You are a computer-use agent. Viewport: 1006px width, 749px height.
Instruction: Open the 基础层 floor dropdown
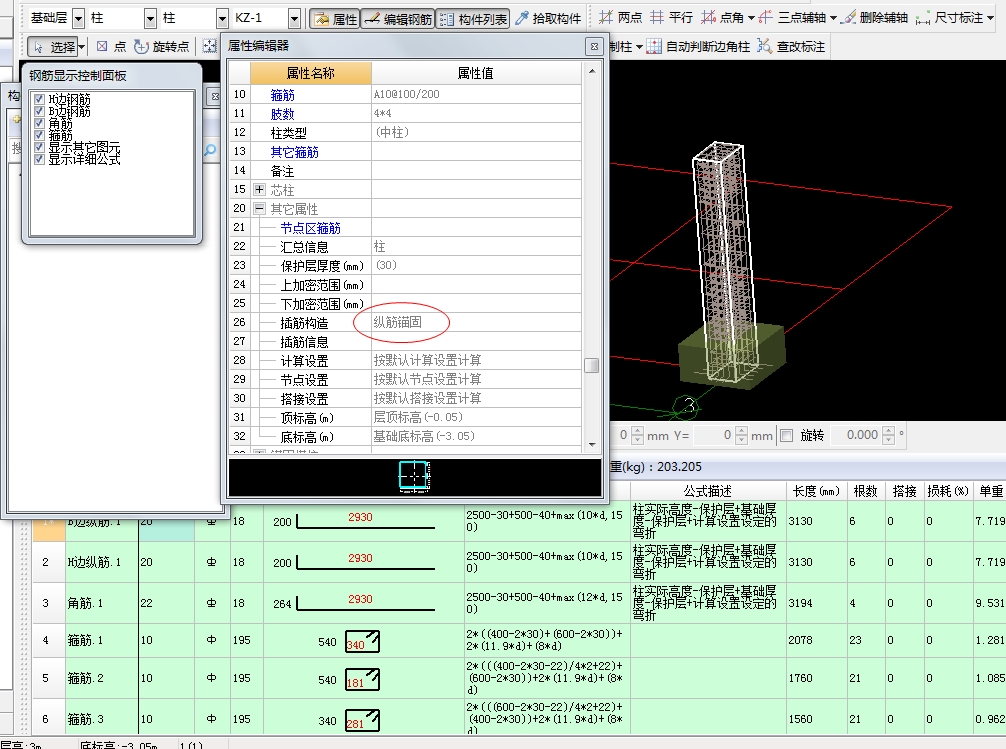77,18
